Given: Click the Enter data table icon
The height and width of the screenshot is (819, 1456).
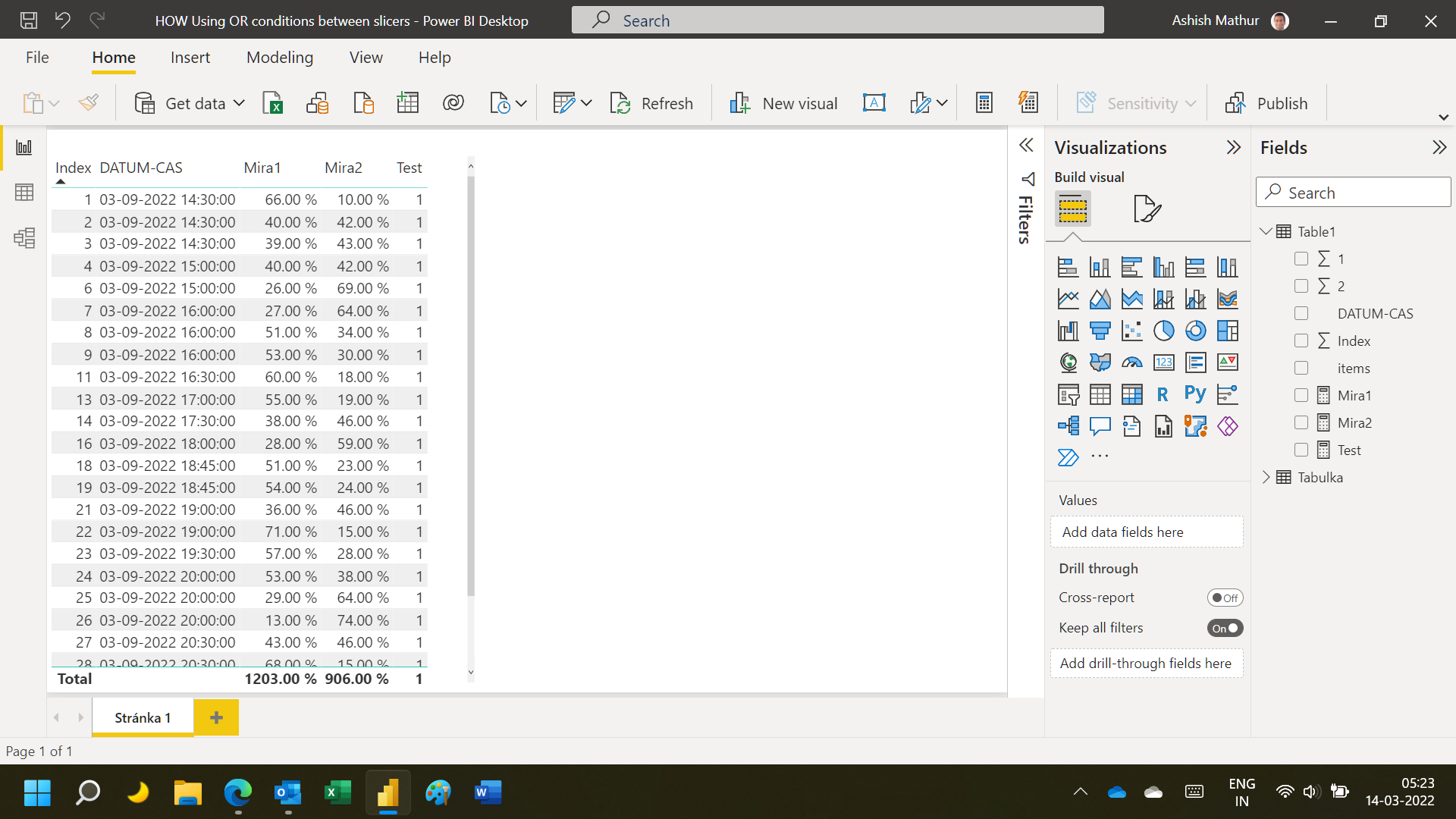Looking at the screenshot, I should pos(408,103).
